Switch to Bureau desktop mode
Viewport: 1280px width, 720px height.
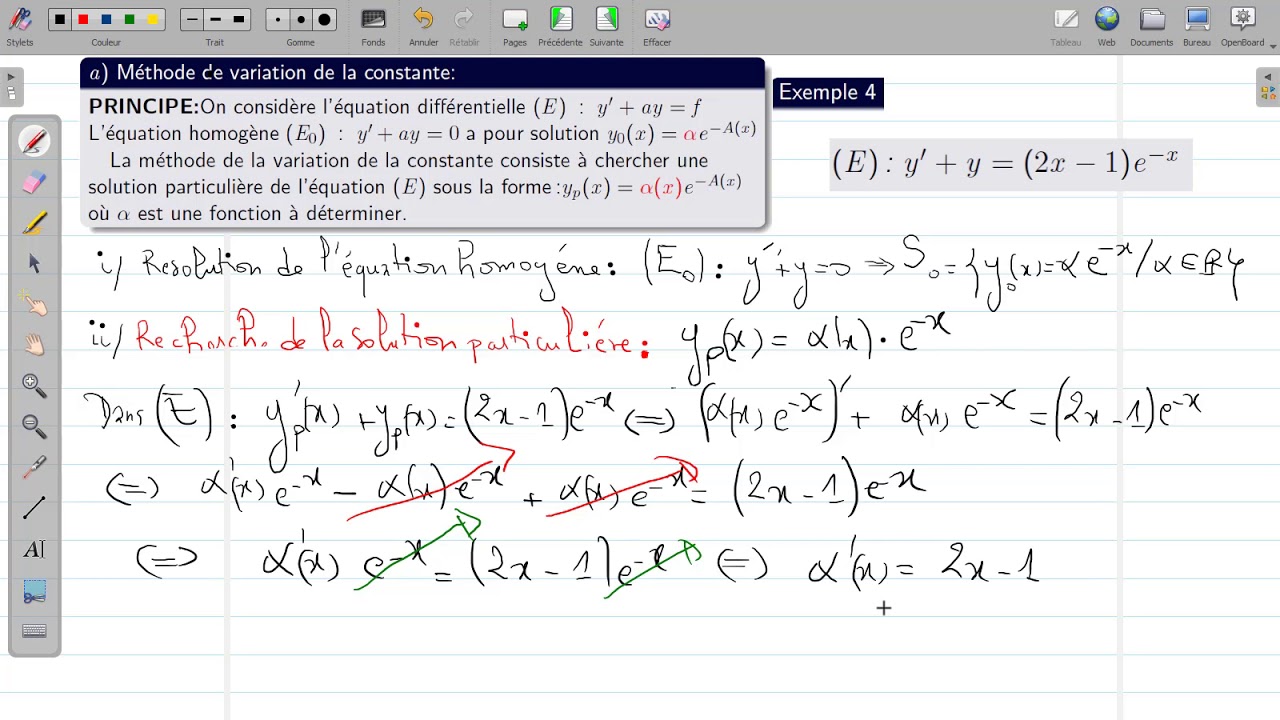coord(1197,26)
